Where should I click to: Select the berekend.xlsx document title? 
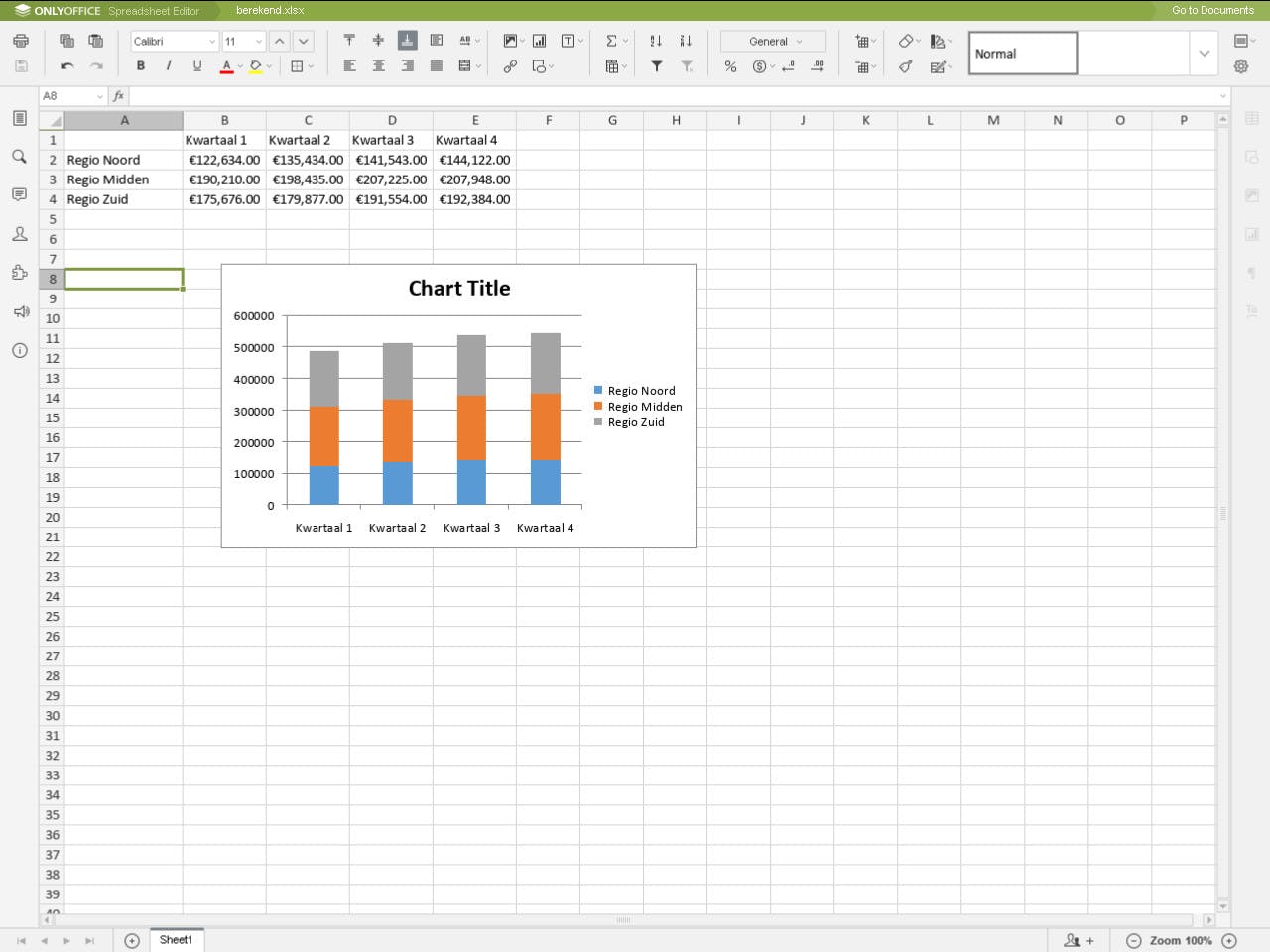270,10
